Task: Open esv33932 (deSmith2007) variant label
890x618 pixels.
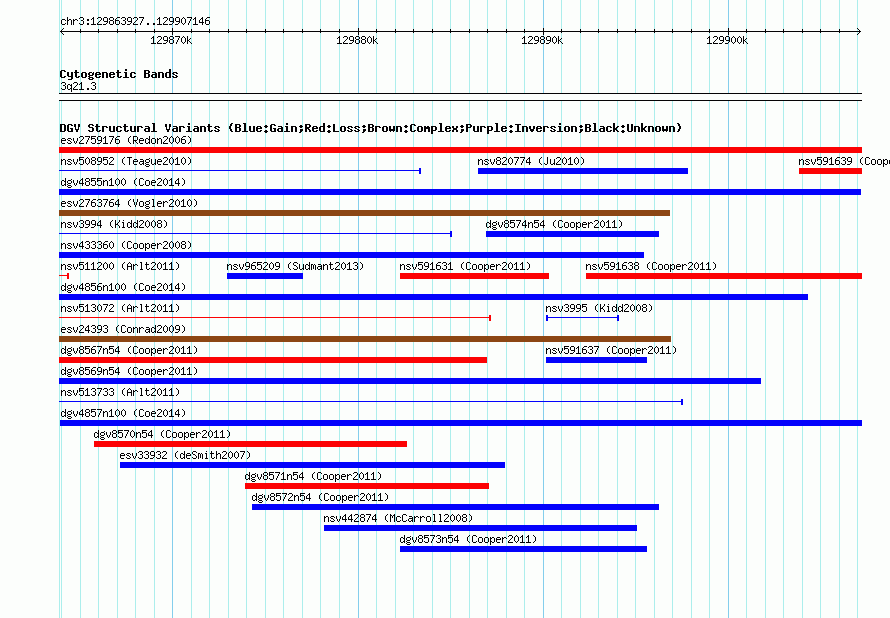Action: (x=185, y=455)
